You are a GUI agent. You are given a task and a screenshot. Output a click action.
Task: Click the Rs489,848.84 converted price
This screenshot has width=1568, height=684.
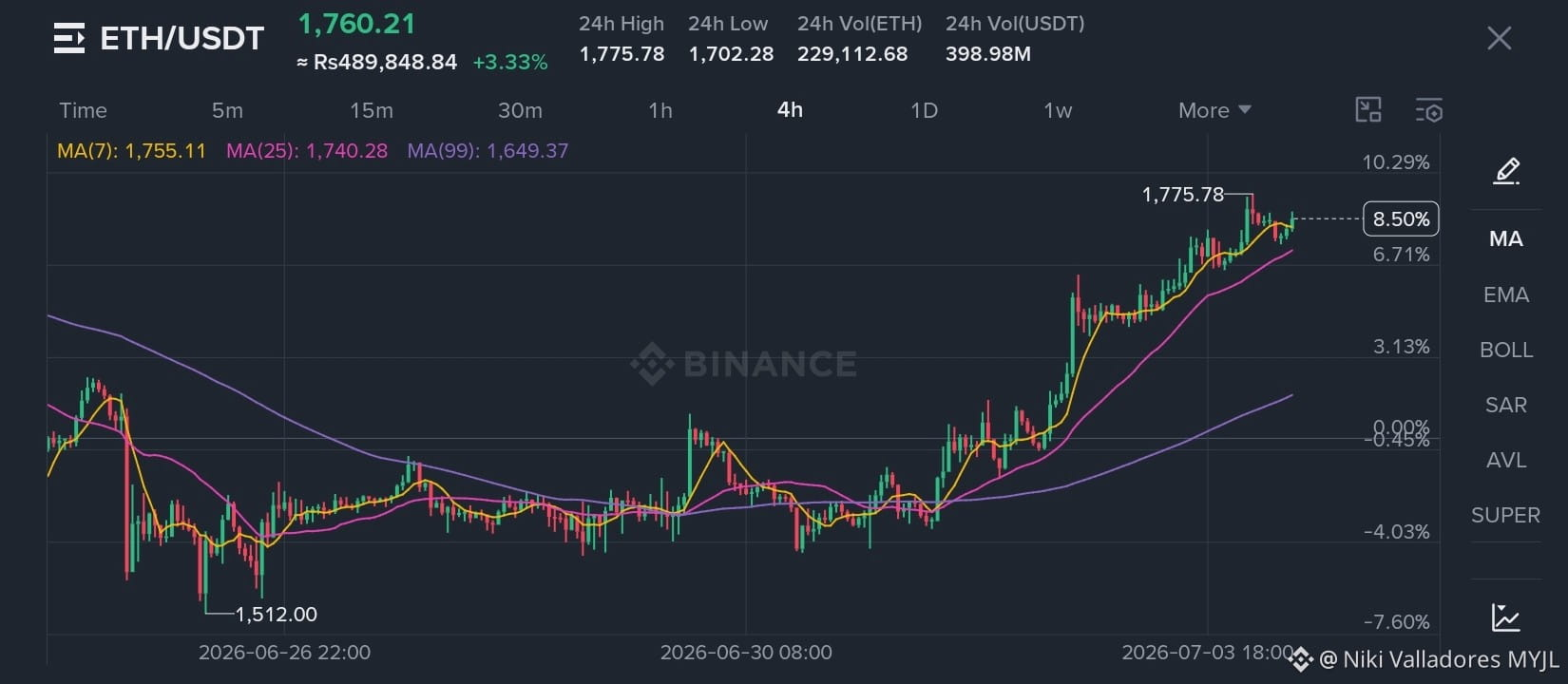(385, 63)
